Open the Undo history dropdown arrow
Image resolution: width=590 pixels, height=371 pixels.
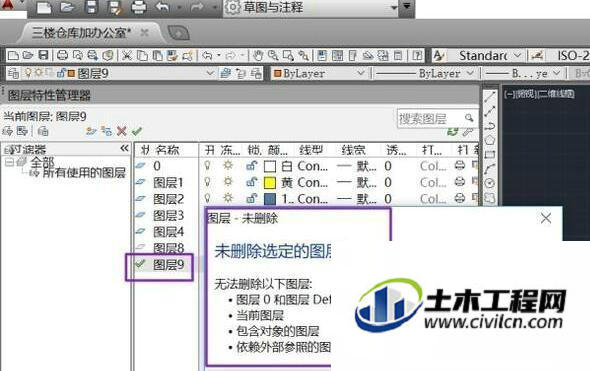coord(219,56)
